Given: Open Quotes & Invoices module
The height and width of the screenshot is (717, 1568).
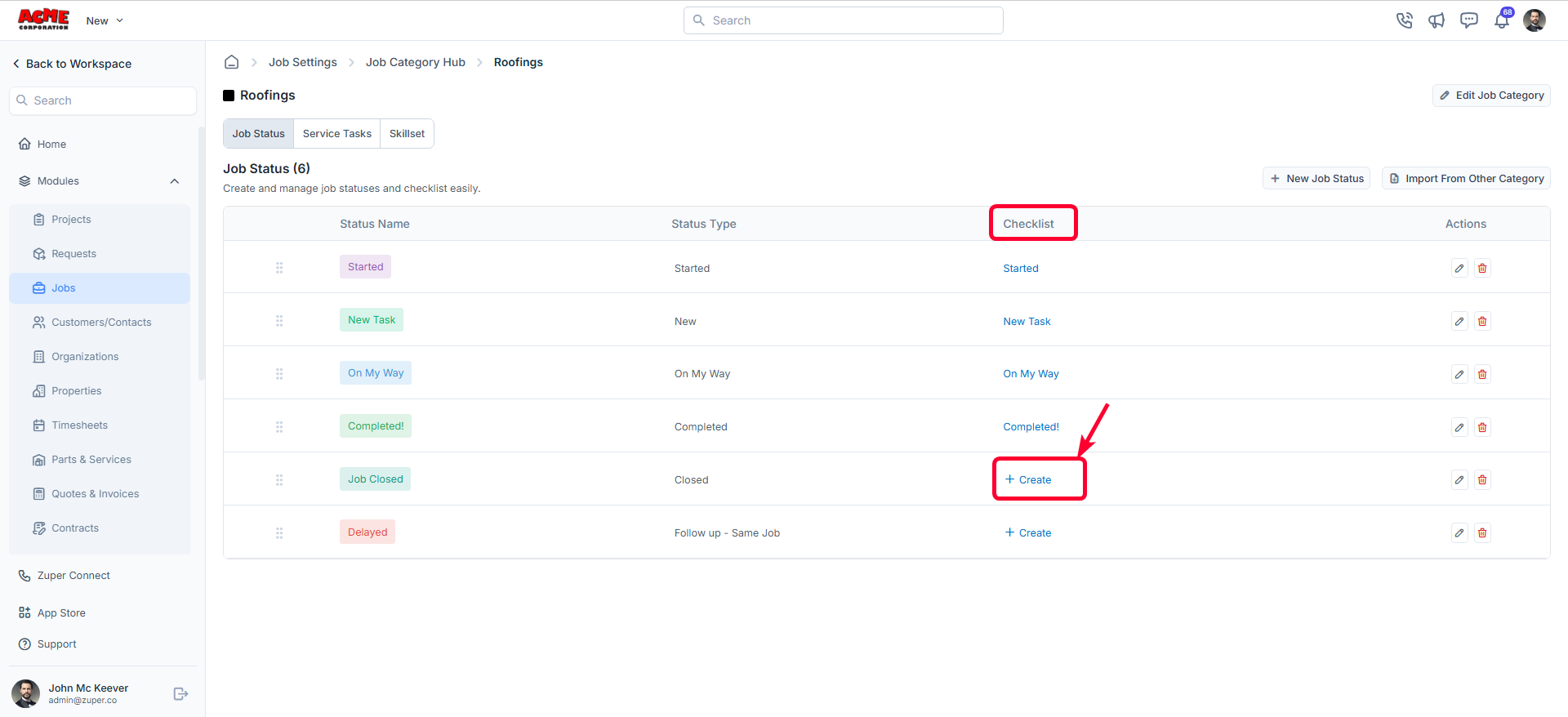Looking at the screenshot, I should pyautogui.click(x=100, y=494).
